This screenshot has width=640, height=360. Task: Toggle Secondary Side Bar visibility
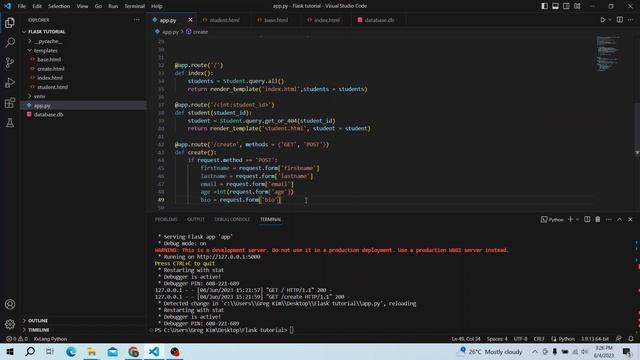coord(566,6)
